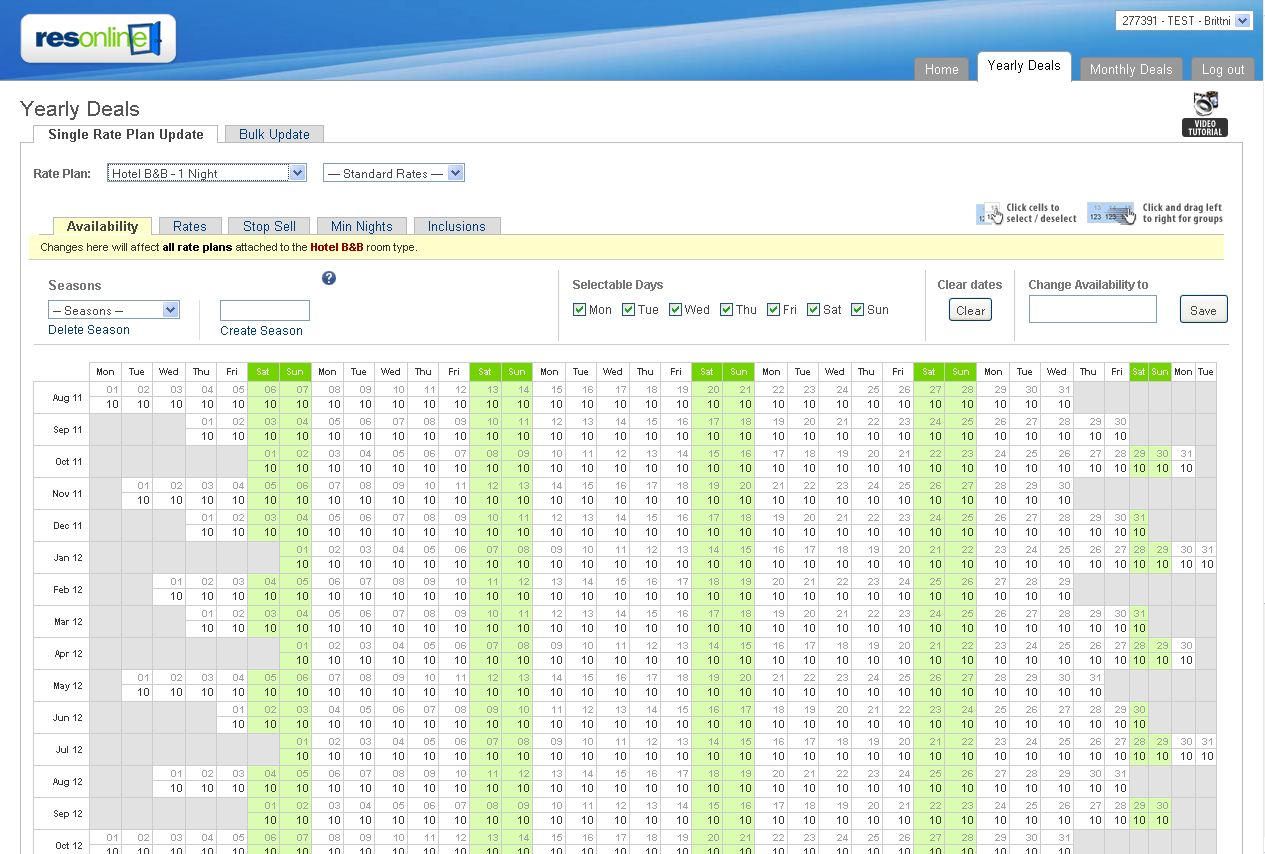Click the 'Click cells to select / deselect' hint icon
The width and height of the screenshot is (1265, 854).
coord(989,213)
